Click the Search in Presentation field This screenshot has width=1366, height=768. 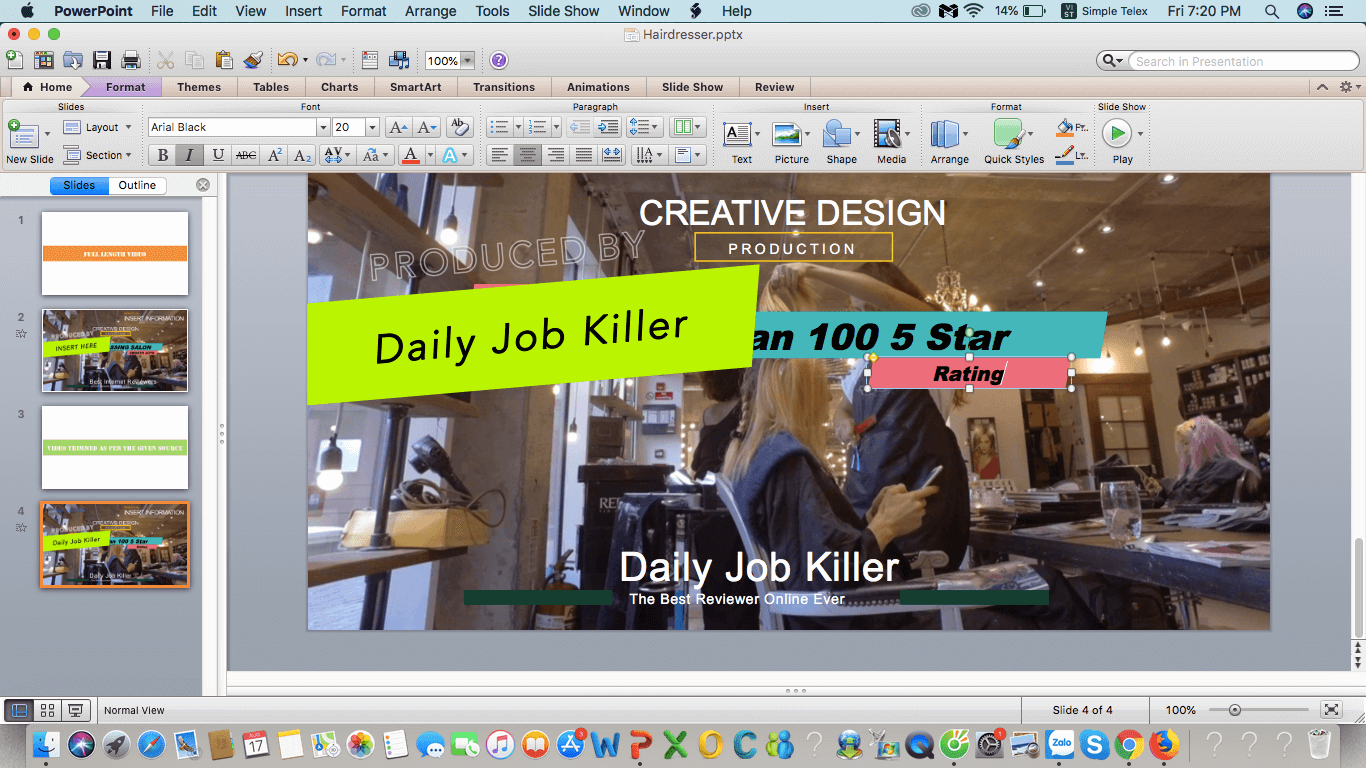pyautogui.click(x=1243, y=61)
